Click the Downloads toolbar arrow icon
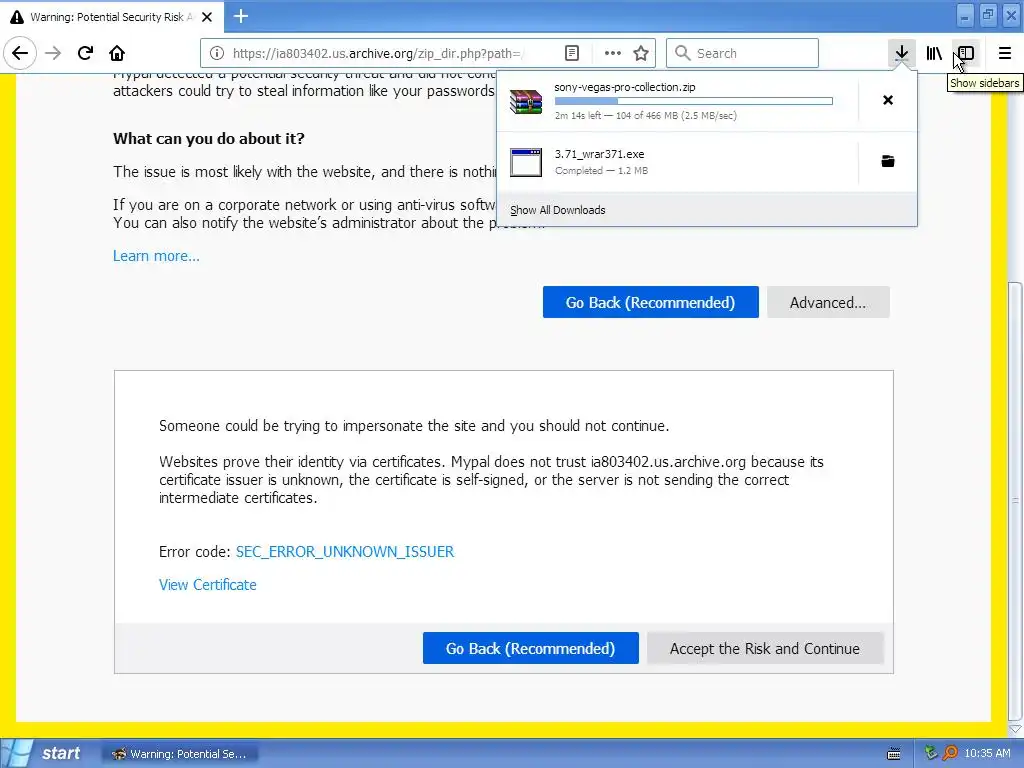Screen dimensions: 1024x768 point(901,53)
